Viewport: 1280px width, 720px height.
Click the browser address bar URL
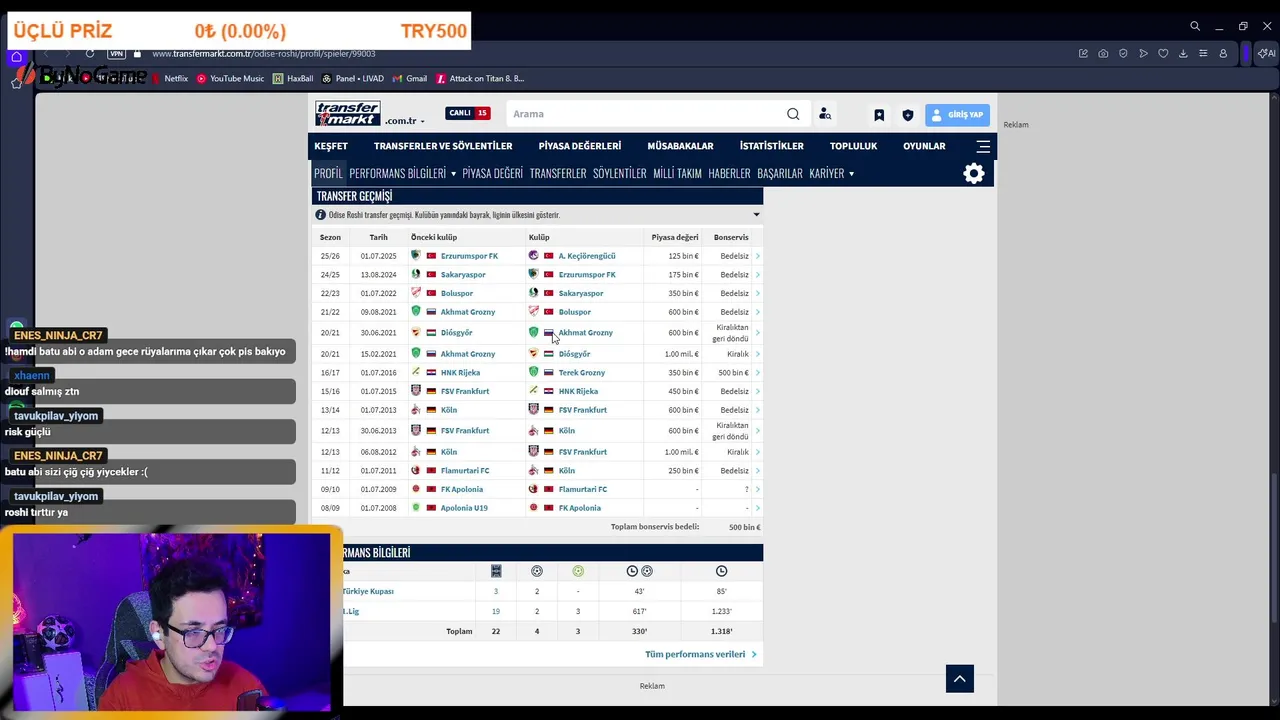coord(264,53)
